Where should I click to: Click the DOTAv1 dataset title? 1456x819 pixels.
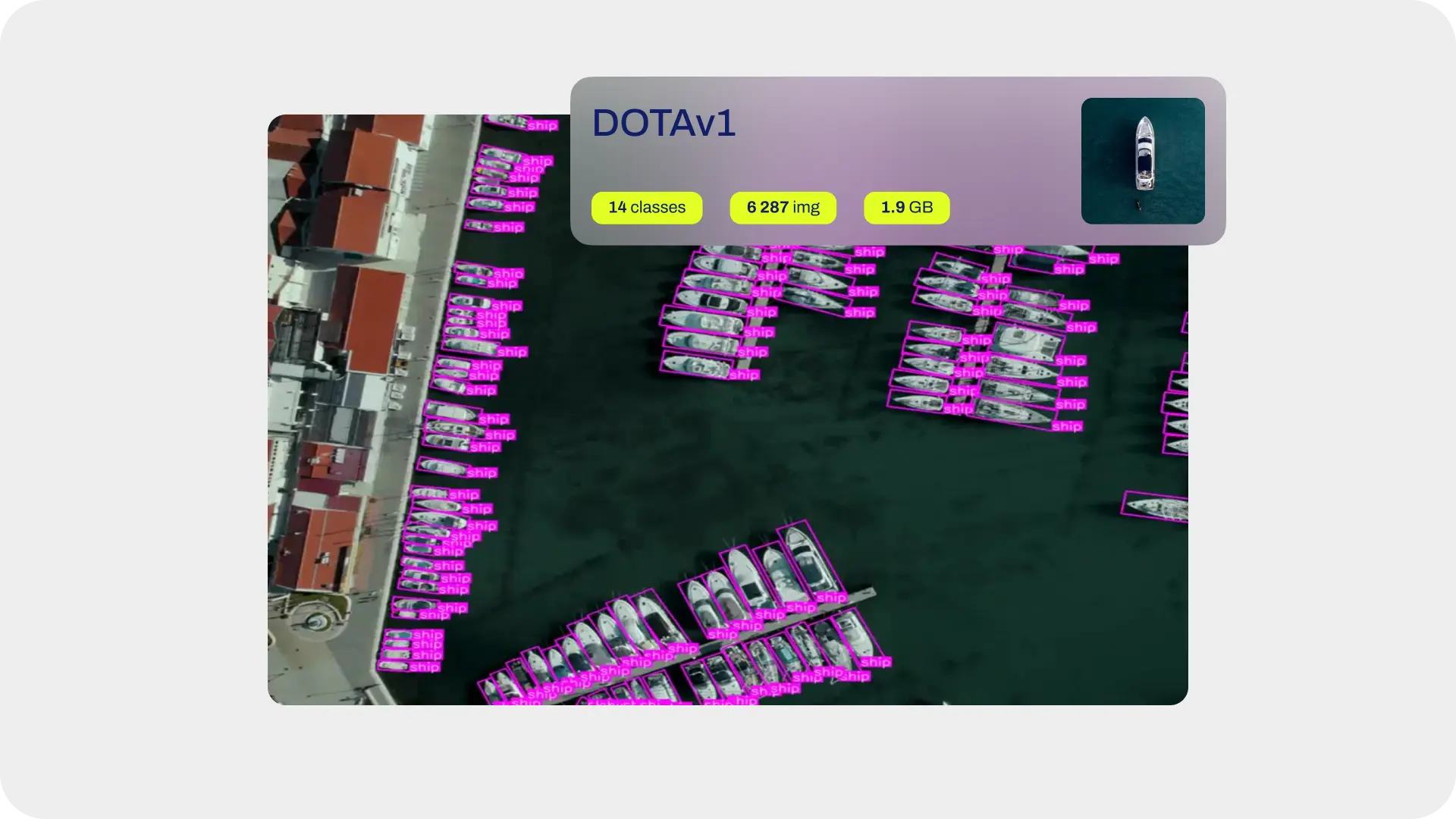click(x=664, y=124)
